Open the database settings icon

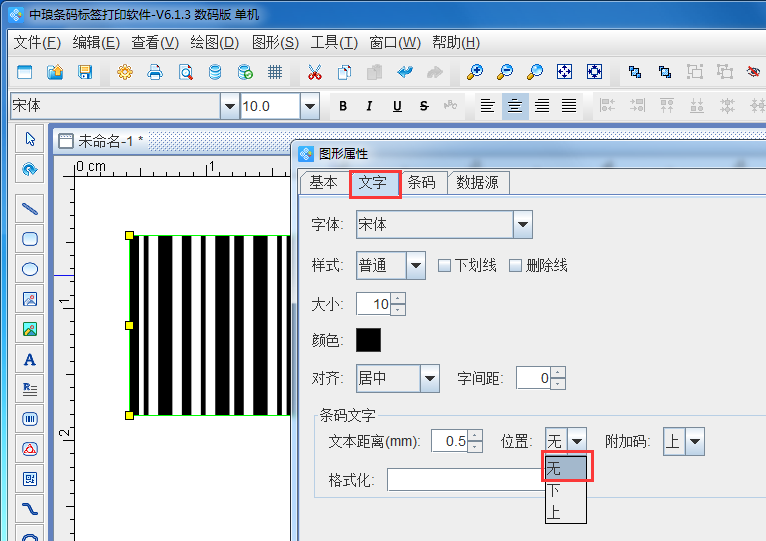(x=215, y=72)
